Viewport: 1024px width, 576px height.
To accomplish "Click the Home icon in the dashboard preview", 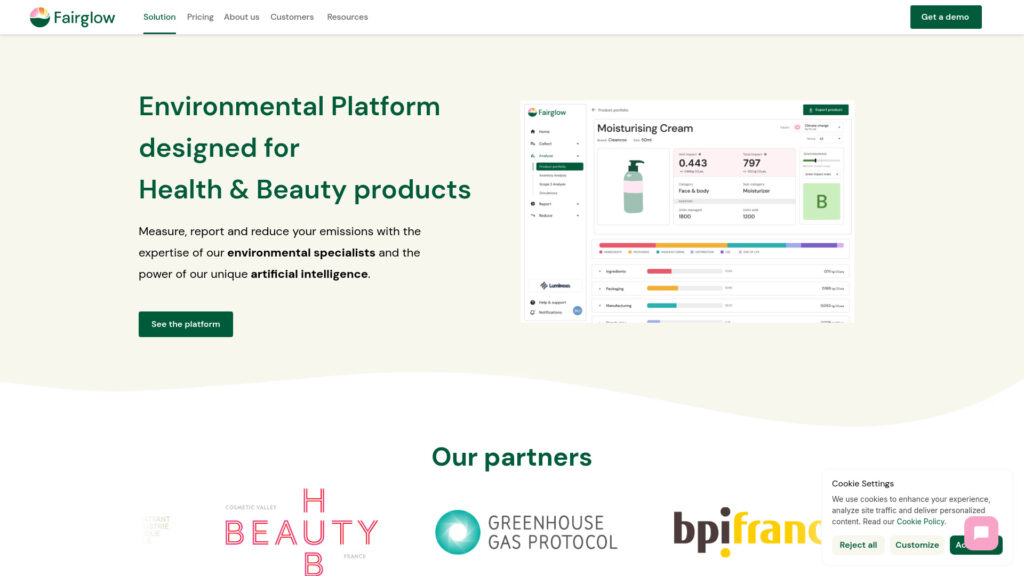I will 533,131.
